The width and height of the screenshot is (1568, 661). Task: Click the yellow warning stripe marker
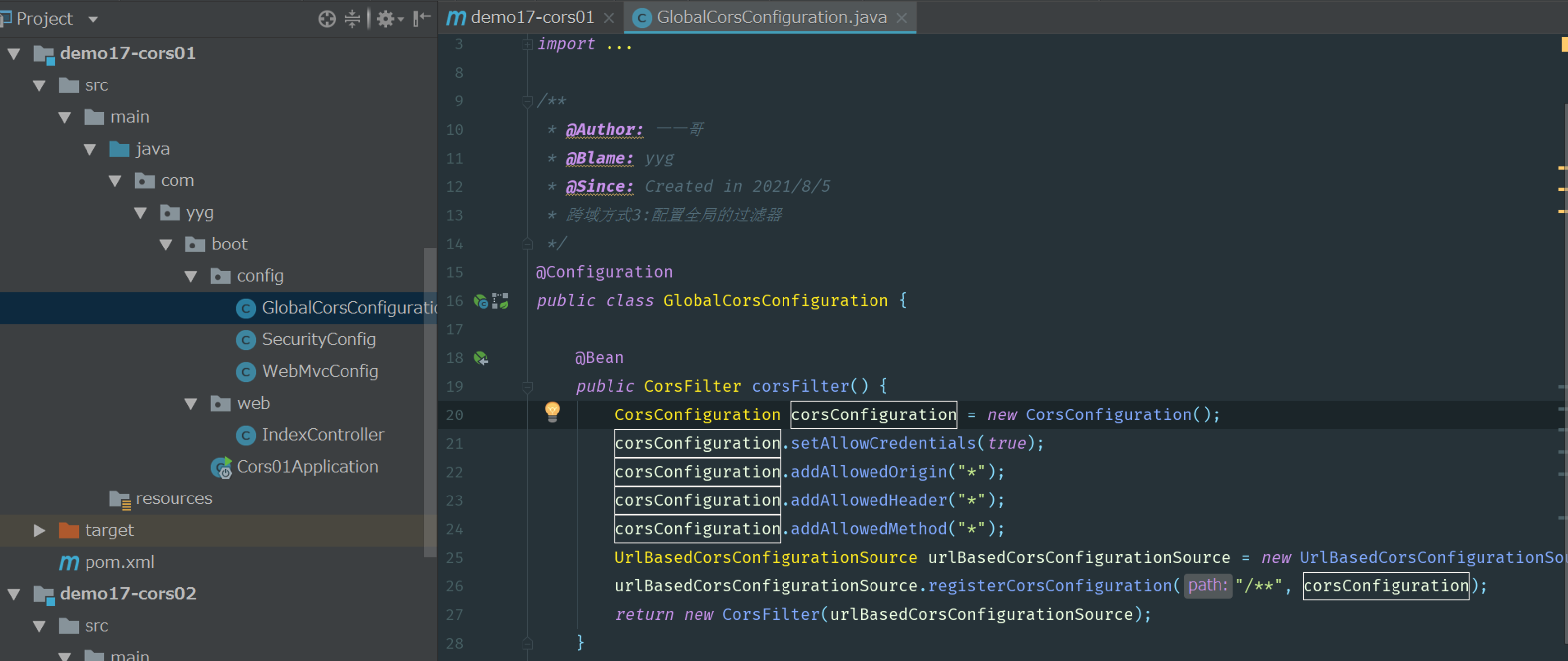tap(1562, 167)
